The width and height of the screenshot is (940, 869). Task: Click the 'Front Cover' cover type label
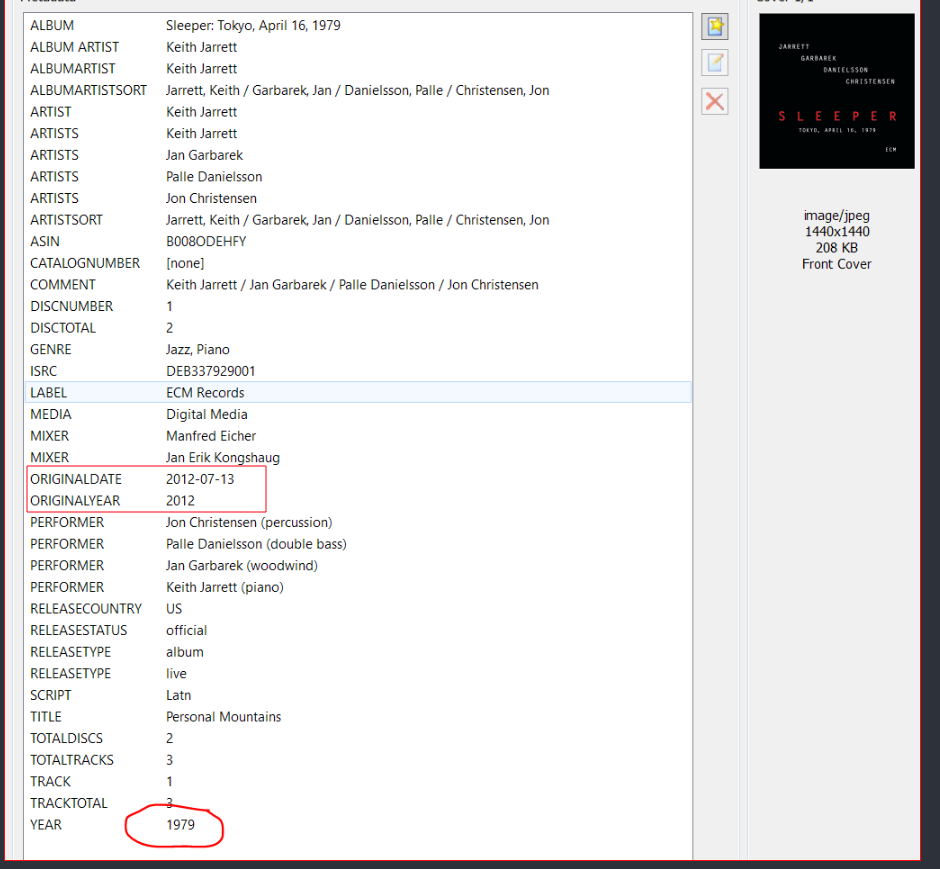pos(836,264)
